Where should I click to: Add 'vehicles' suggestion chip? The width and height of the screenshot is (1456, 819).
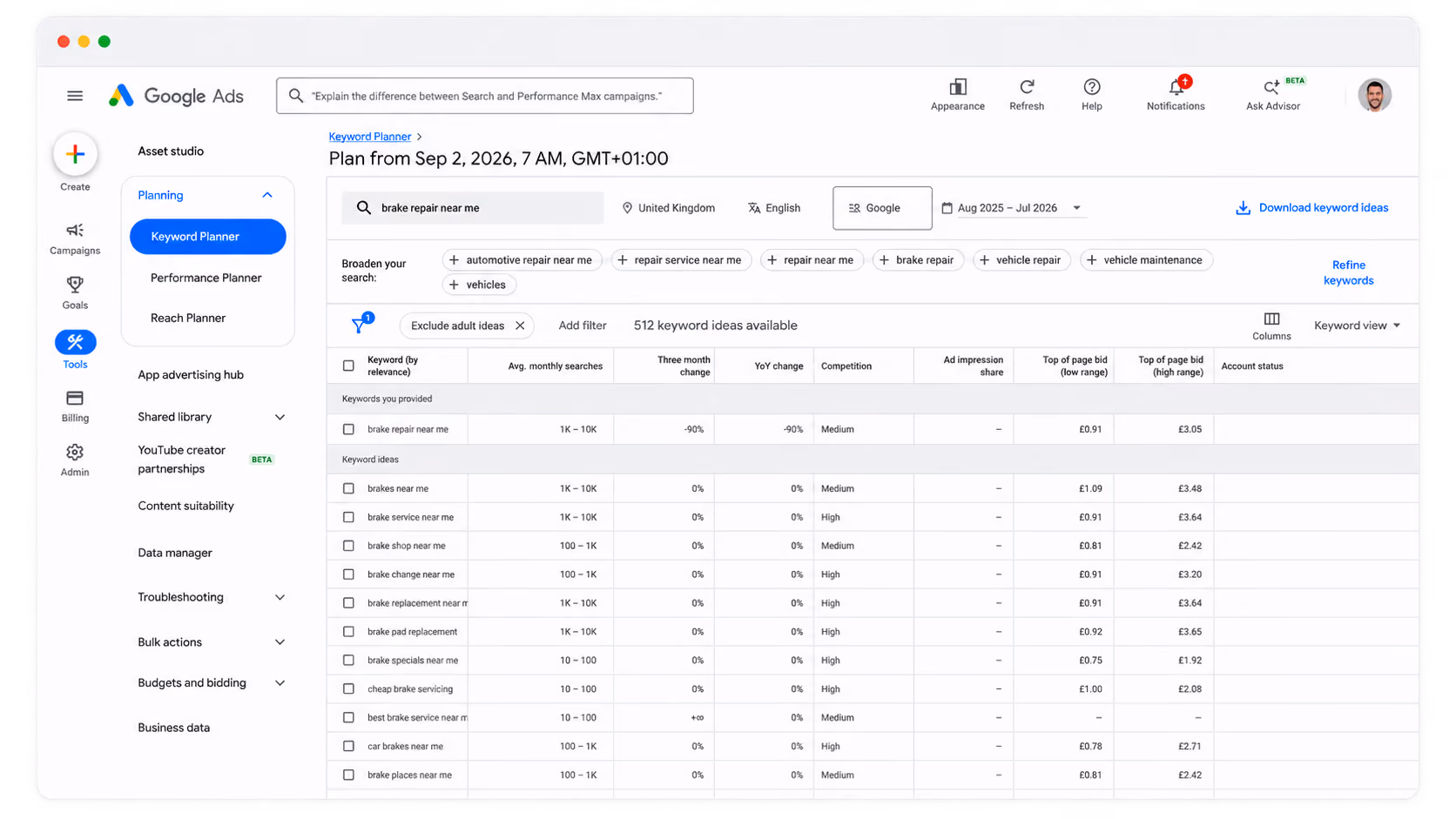click(x=479, y=285)
